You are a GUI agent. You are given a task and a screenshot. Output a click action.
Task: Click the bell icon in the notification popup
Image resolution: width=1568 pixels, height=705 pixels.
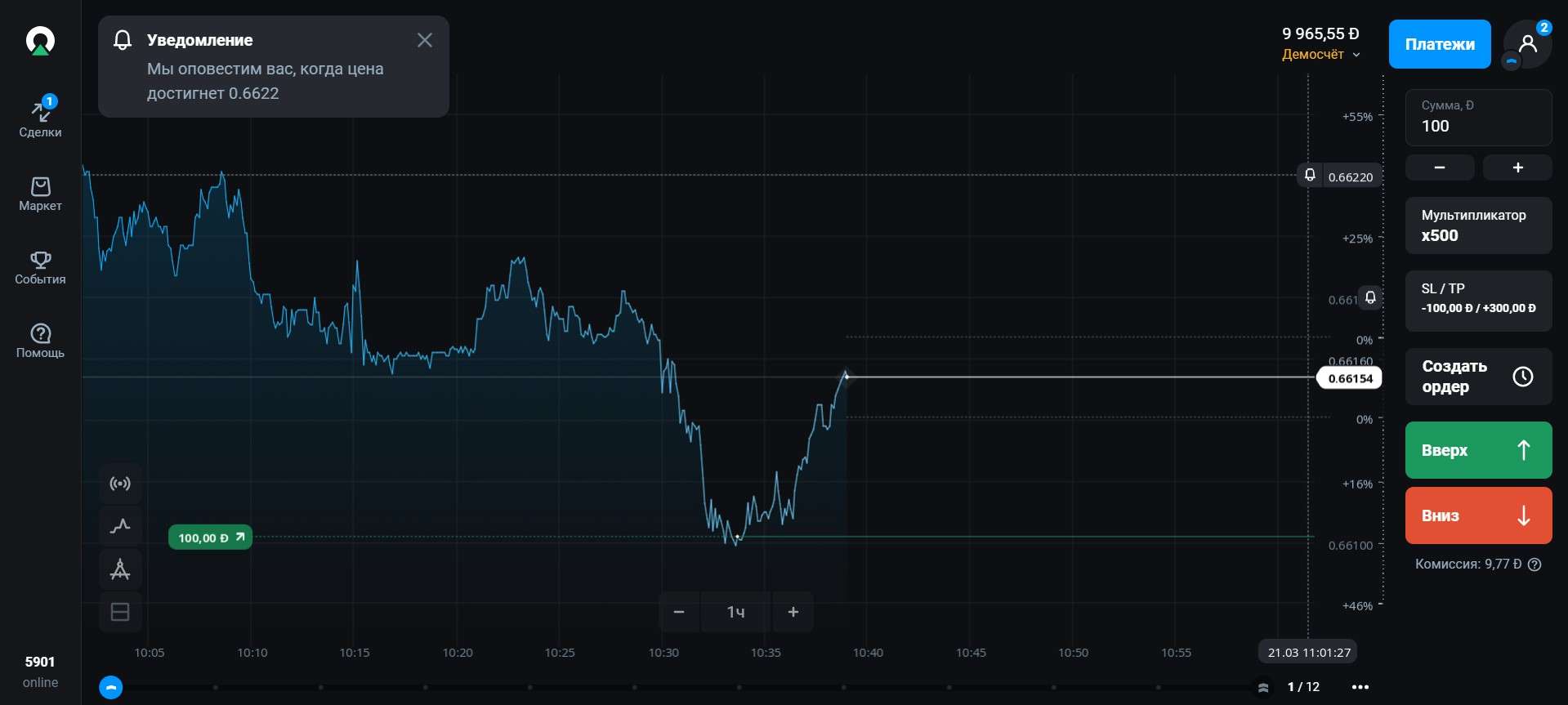pos(123,40)
